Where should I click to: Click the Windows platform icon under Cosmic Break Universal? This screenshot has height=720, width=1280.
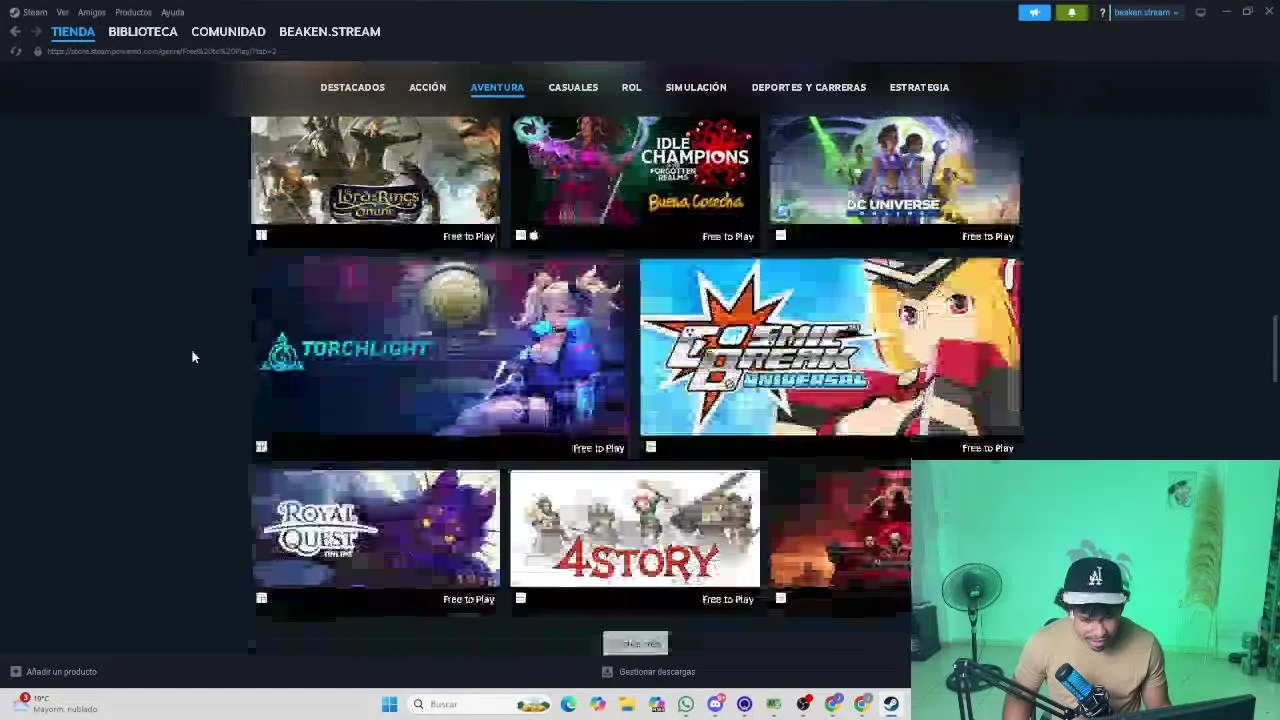pyautogui.click(x=651, y=447)
